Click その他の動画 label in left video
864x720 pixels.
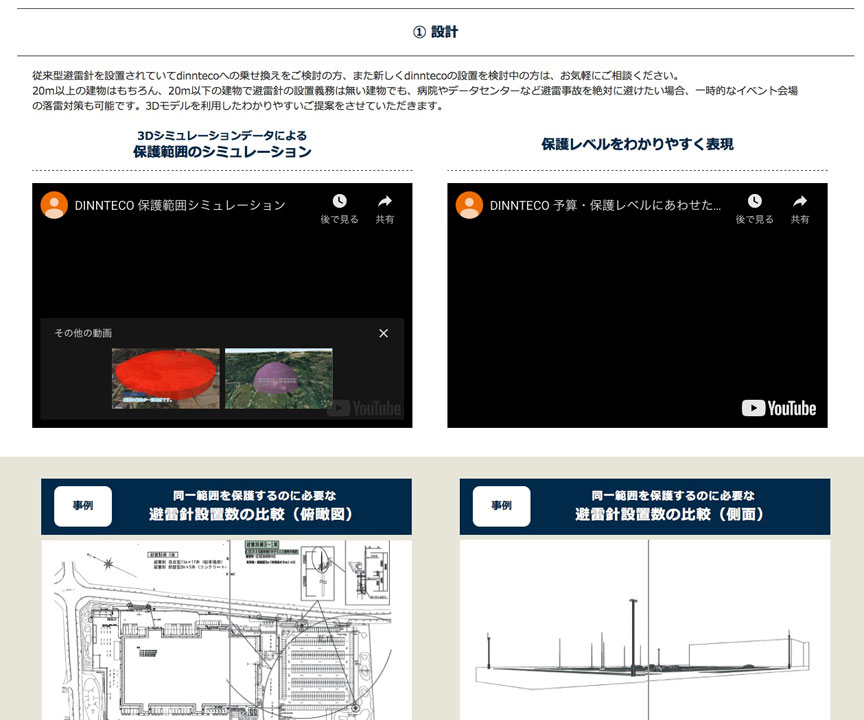pos(83,333)
